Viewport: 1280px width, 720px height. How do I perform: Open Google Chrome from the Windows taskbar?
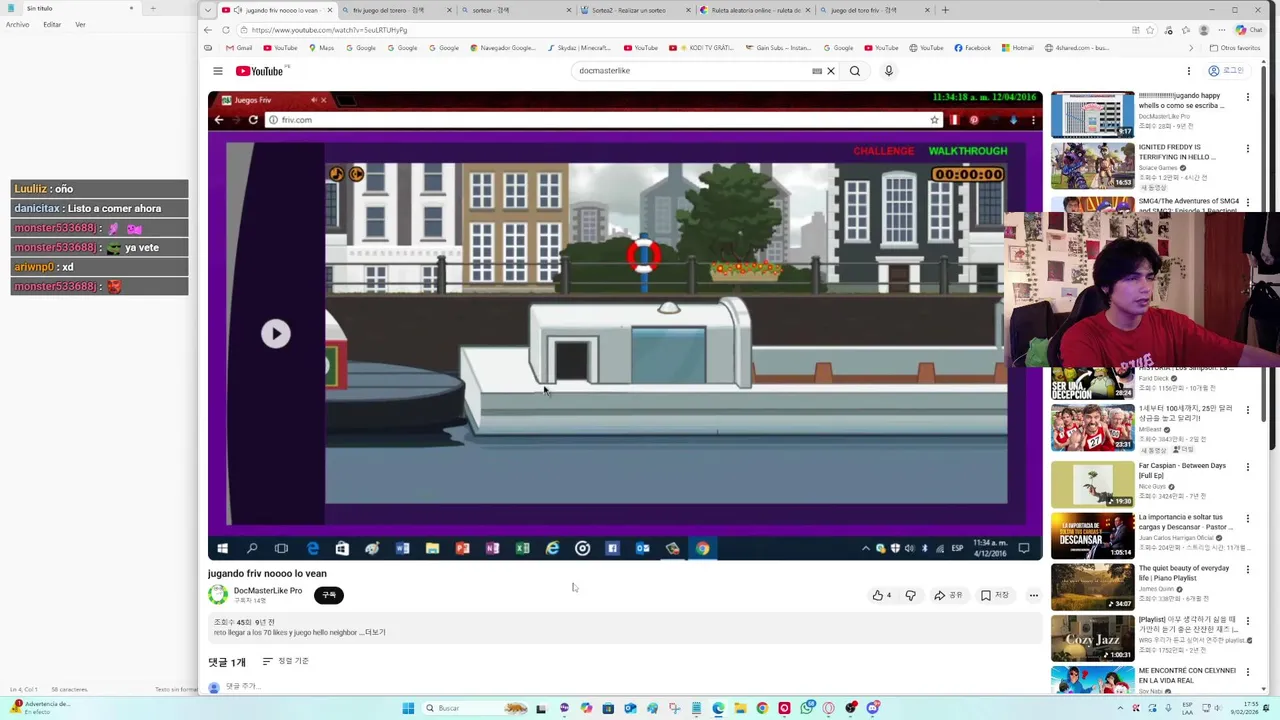(762, 708)
